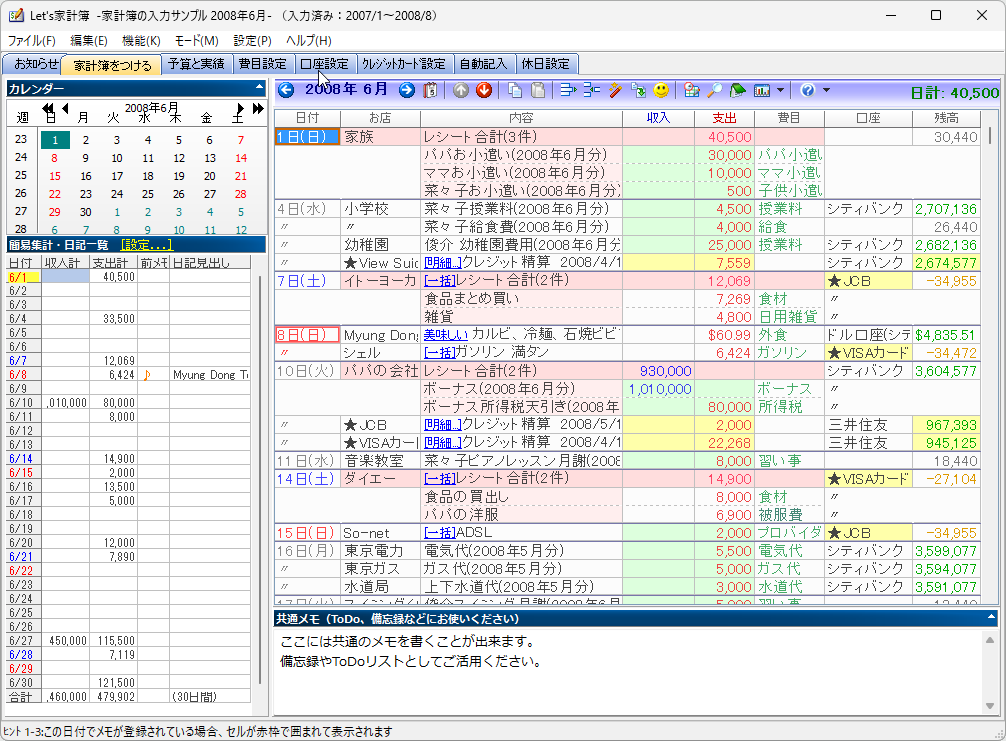
Task: Click the previous month back arrow
Action: tap(284, 91)
